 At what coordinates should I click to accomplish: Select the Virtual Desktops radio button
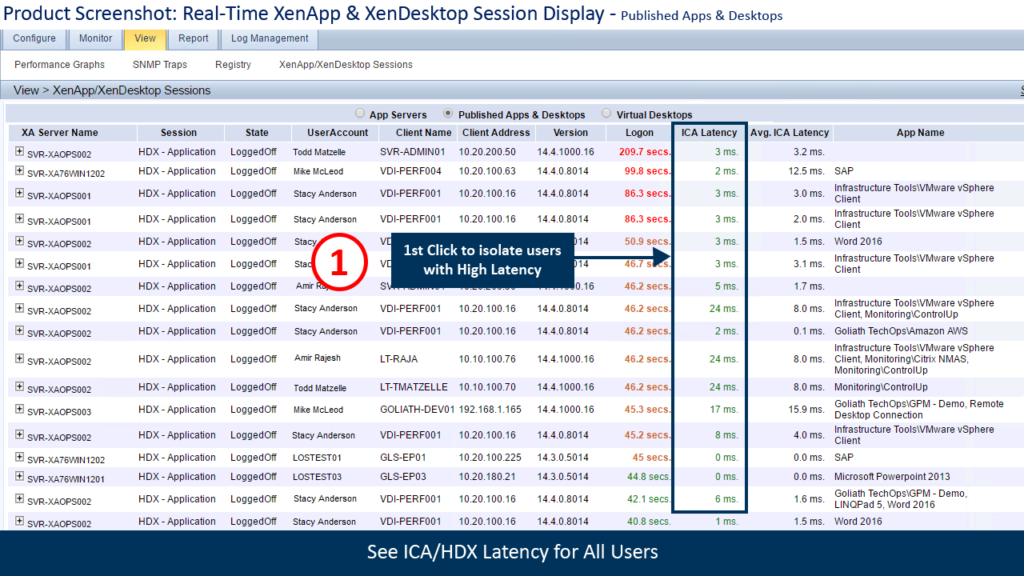pyautogui.click(x=606, y=113)
